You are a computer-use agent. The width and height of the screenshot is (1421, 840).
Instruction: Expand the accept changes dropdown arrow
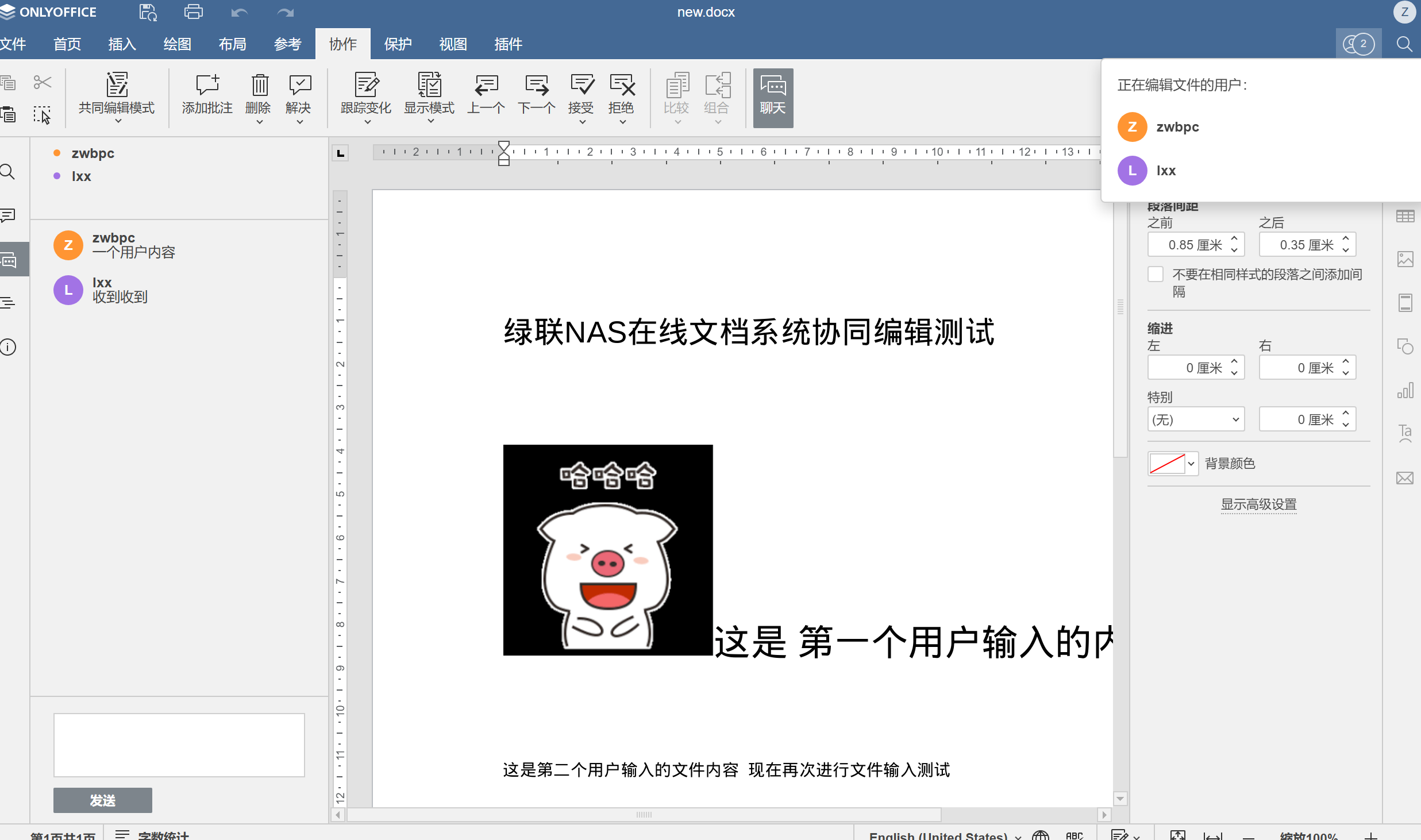click(x=582, y=121)
